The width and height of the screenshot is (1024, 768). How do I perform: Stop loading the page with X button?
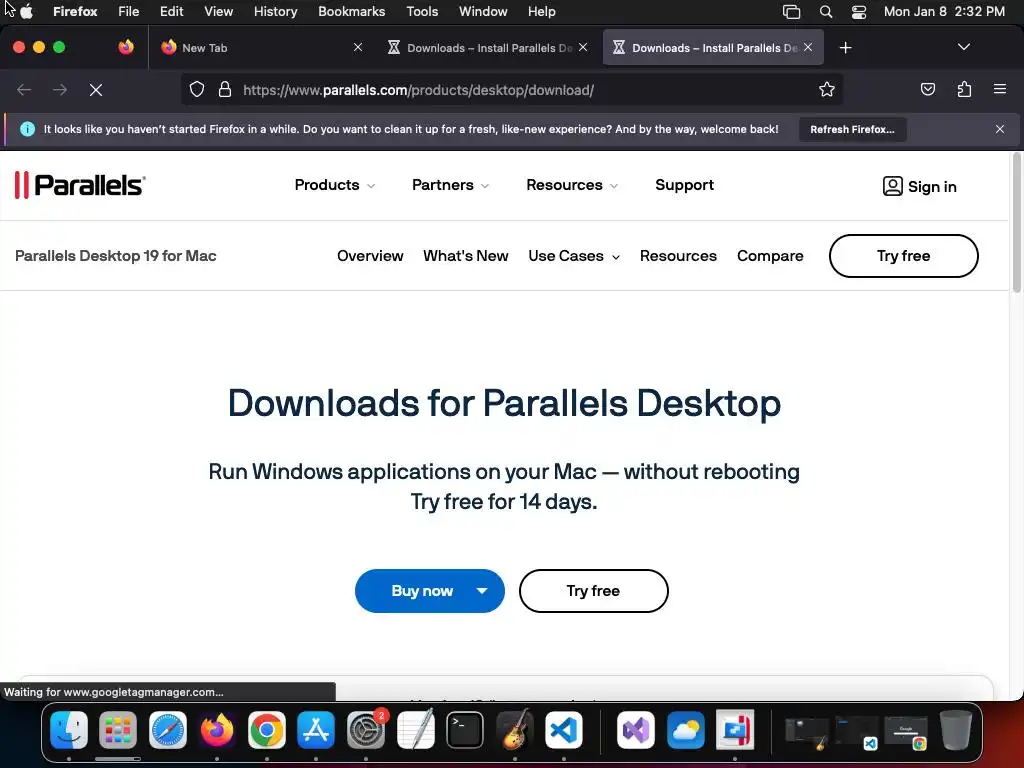coord(96,90)
